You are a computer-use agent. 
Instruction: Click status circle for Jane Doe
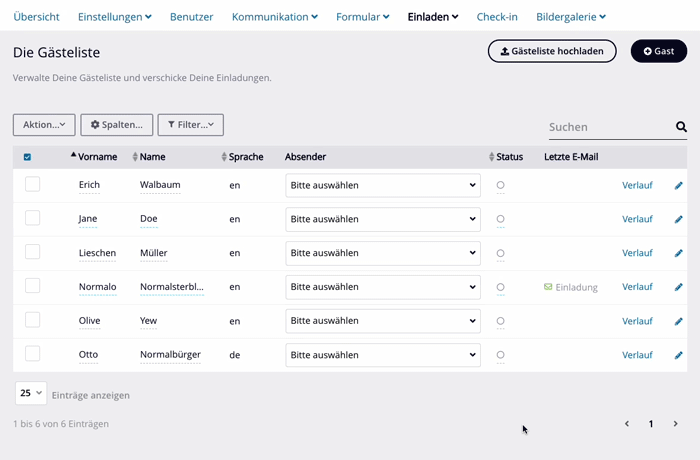pos(500,219)
